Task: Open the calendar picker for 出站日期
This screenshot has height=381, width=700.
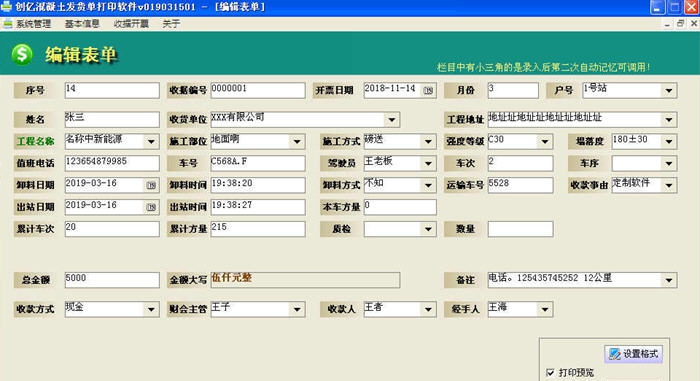Action: (151, 207)
